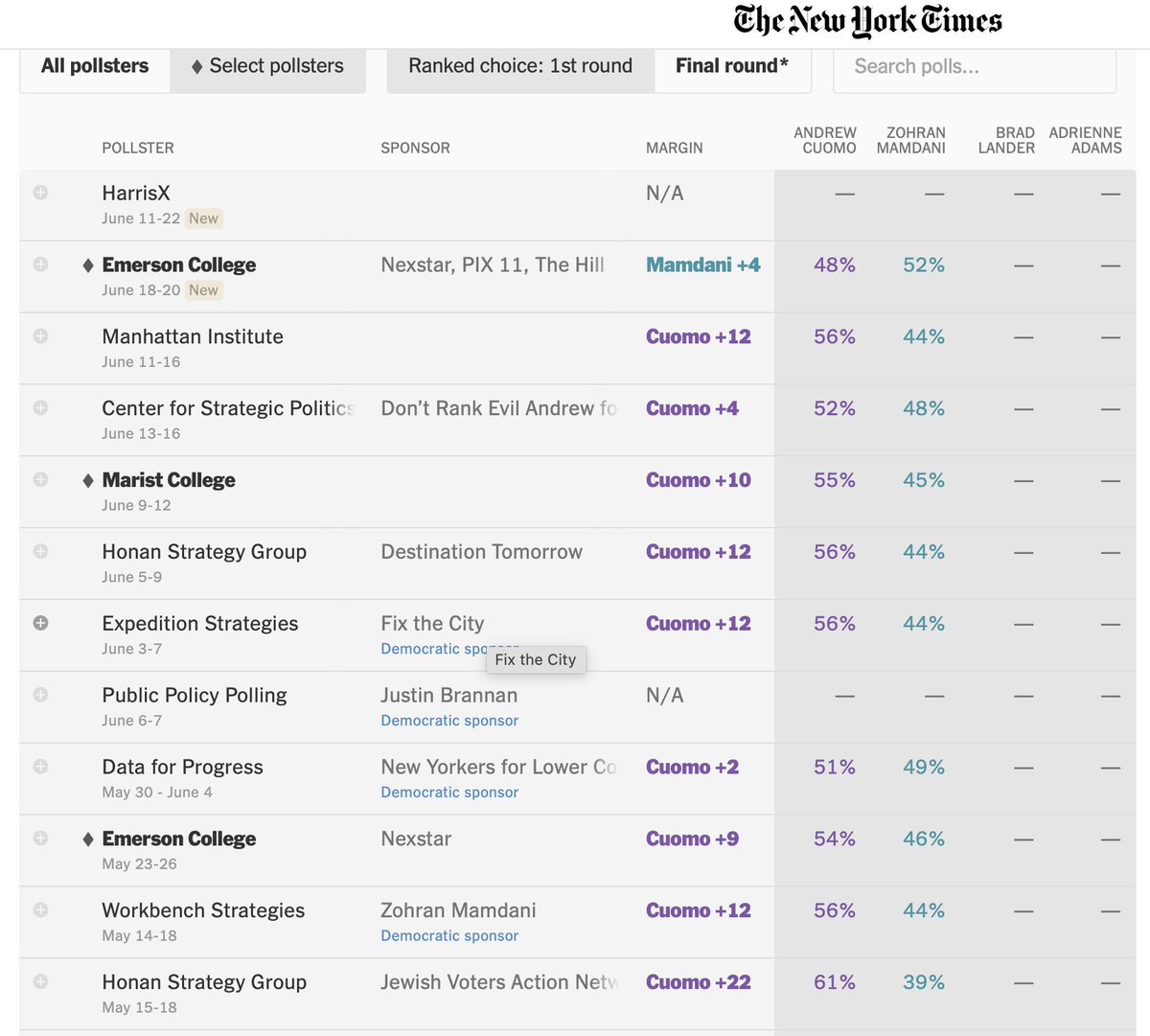The height and width of the screenshot is (1036, 1150).
Task: Click the 52% Mamdani value in Emerson row
Action: tap(924, 265)
